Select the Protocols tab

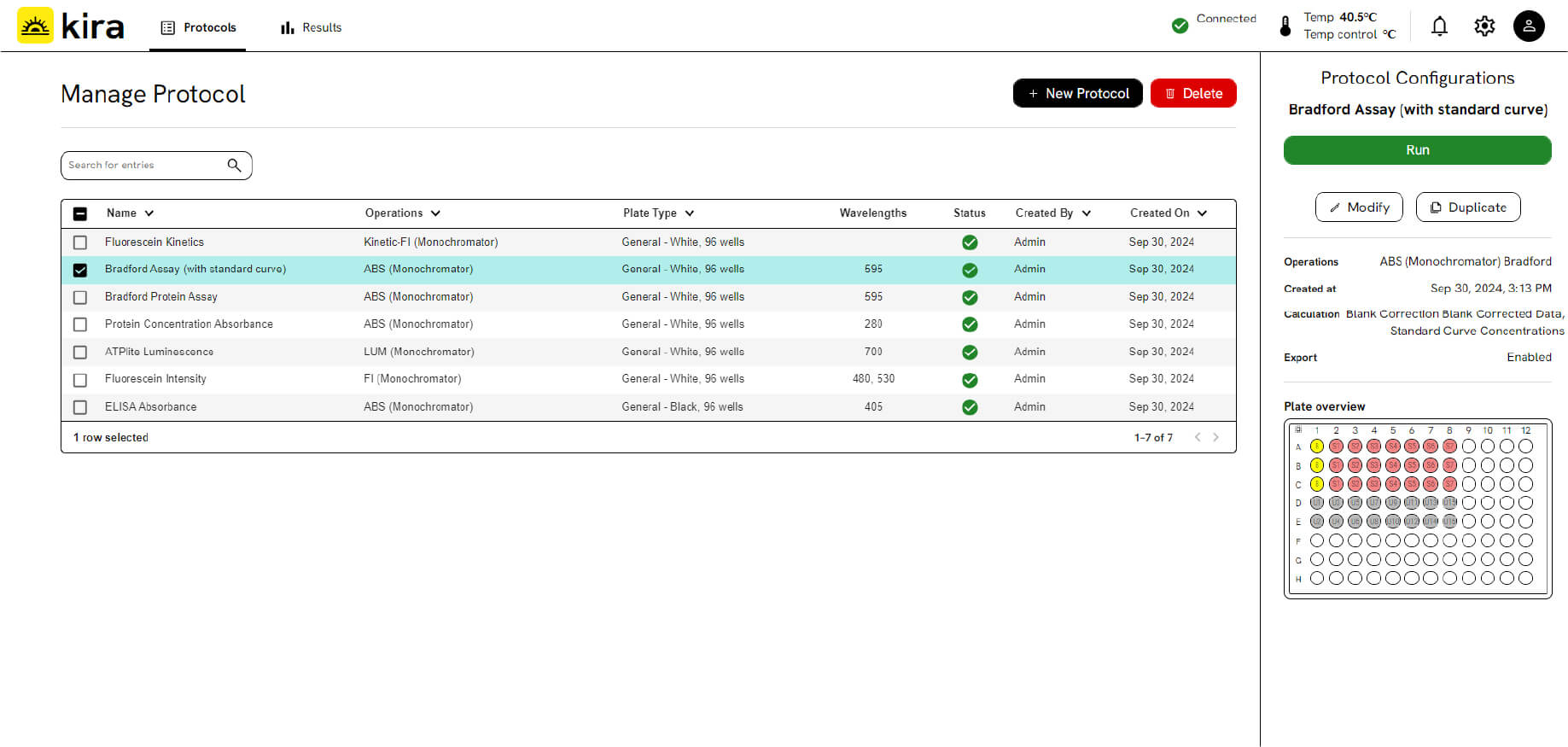pos(198,27)
